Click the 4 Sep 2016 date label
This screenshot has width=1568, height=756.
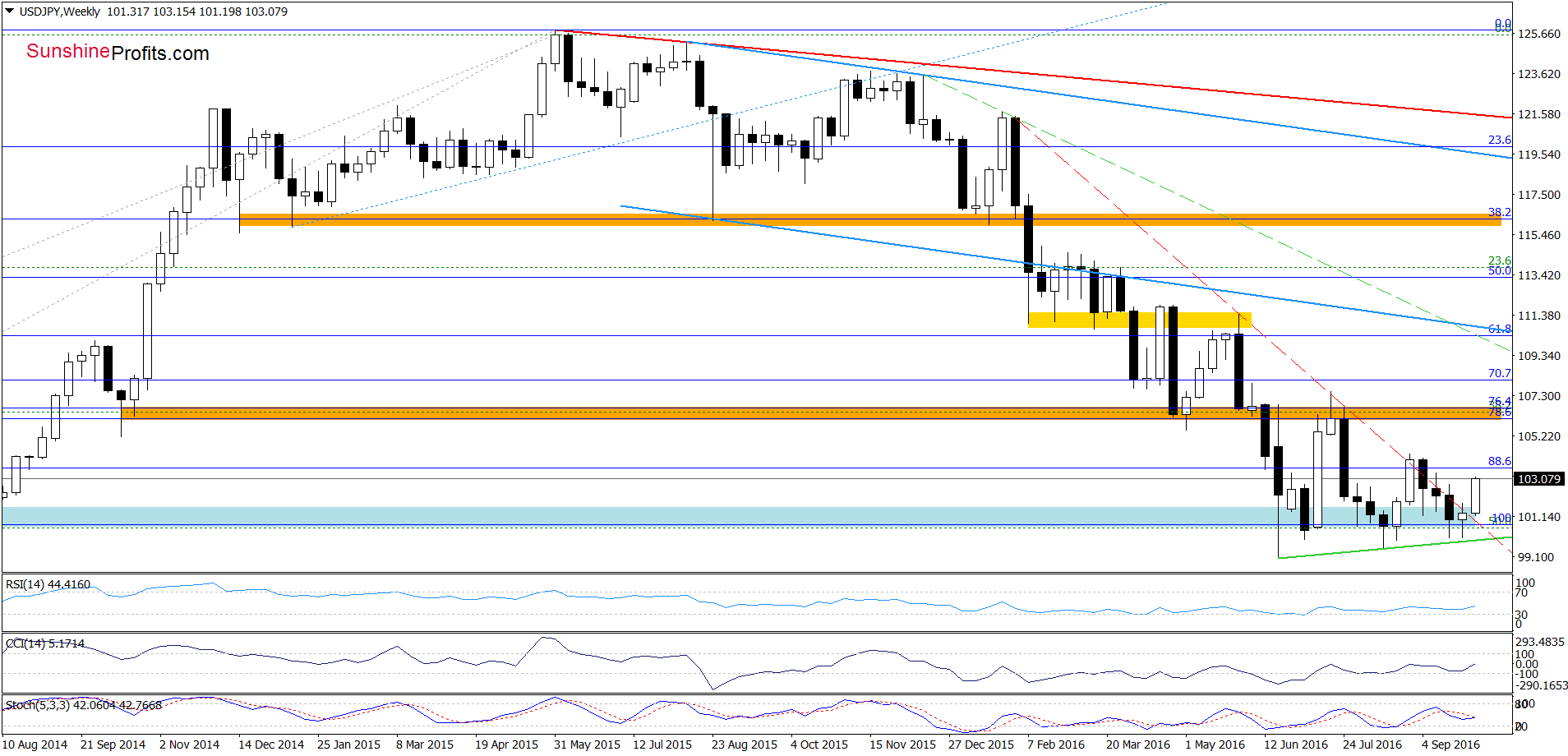(1450, 744)
